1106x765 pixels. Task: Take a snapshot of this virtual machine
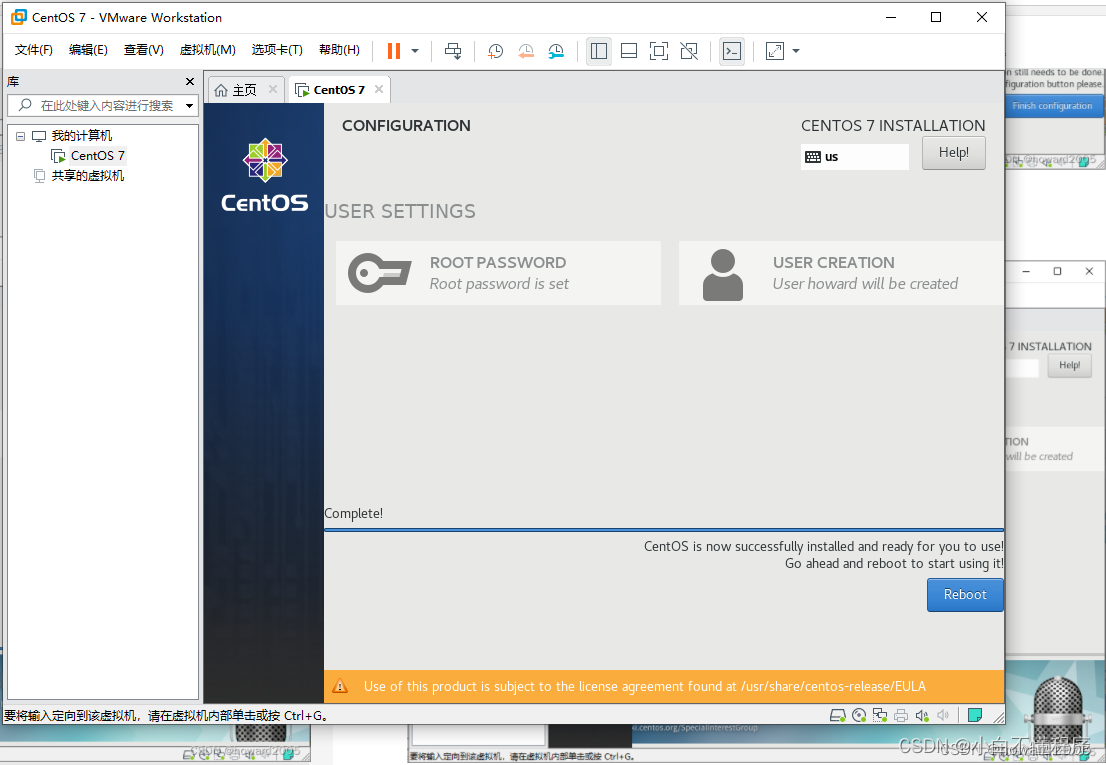[x=495, y=51]
